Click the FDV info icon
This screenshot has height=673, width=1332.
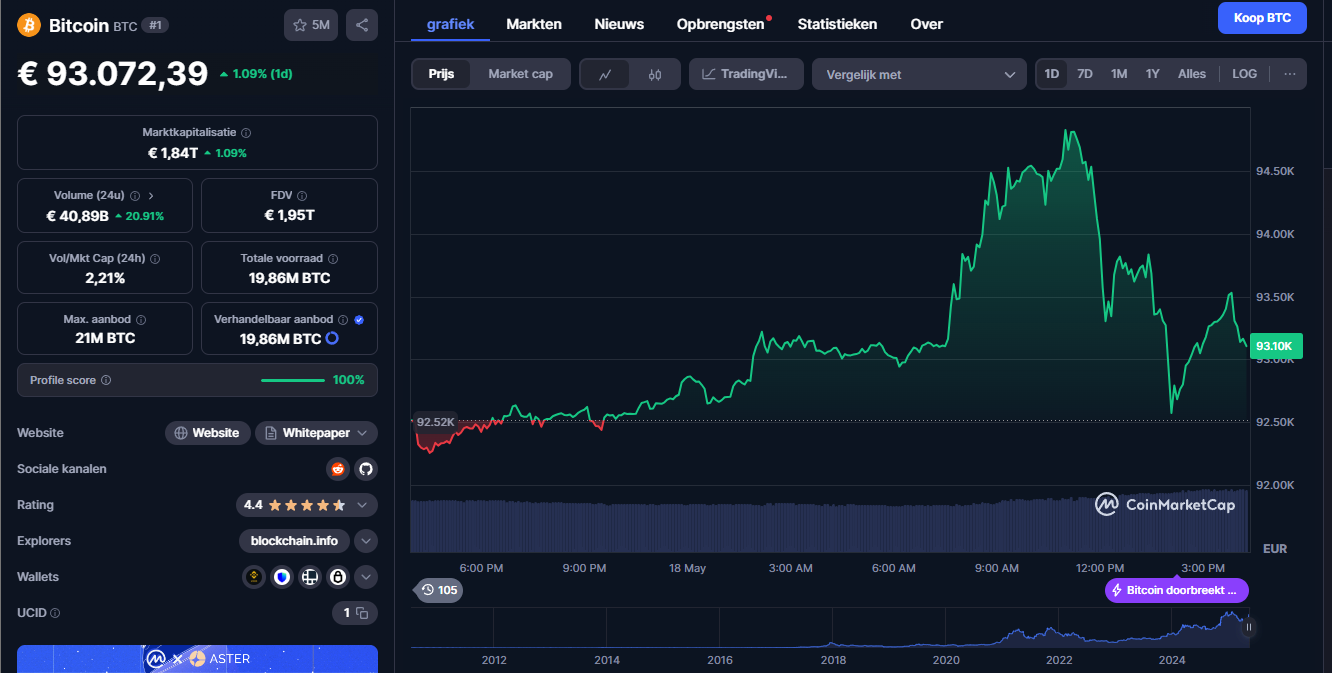tap(302, 196)
